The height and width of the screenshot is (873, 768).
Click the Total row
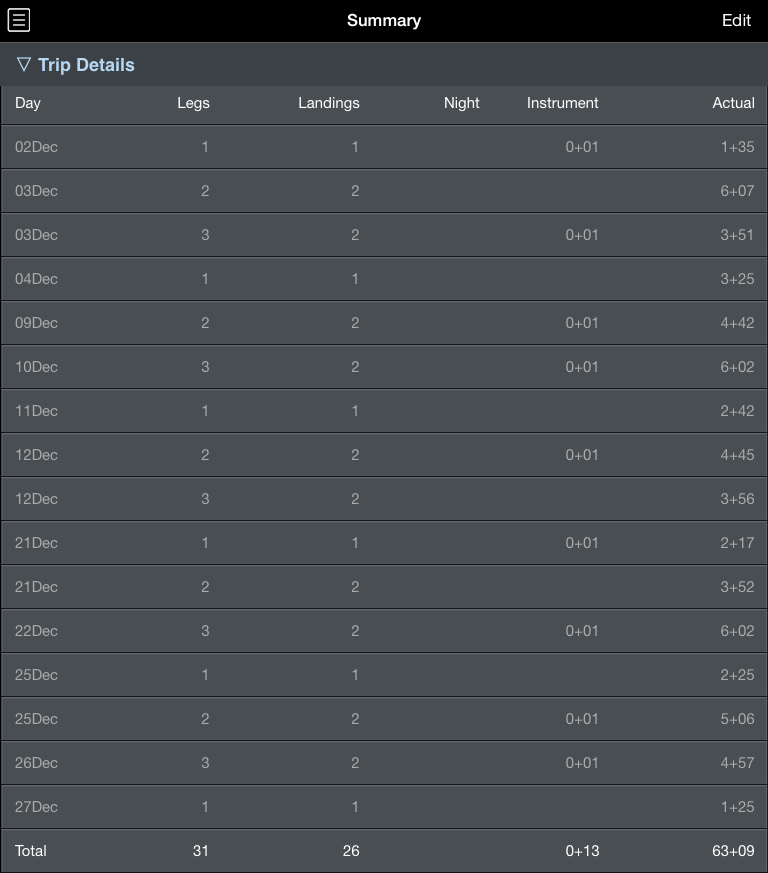coord(384,851)
